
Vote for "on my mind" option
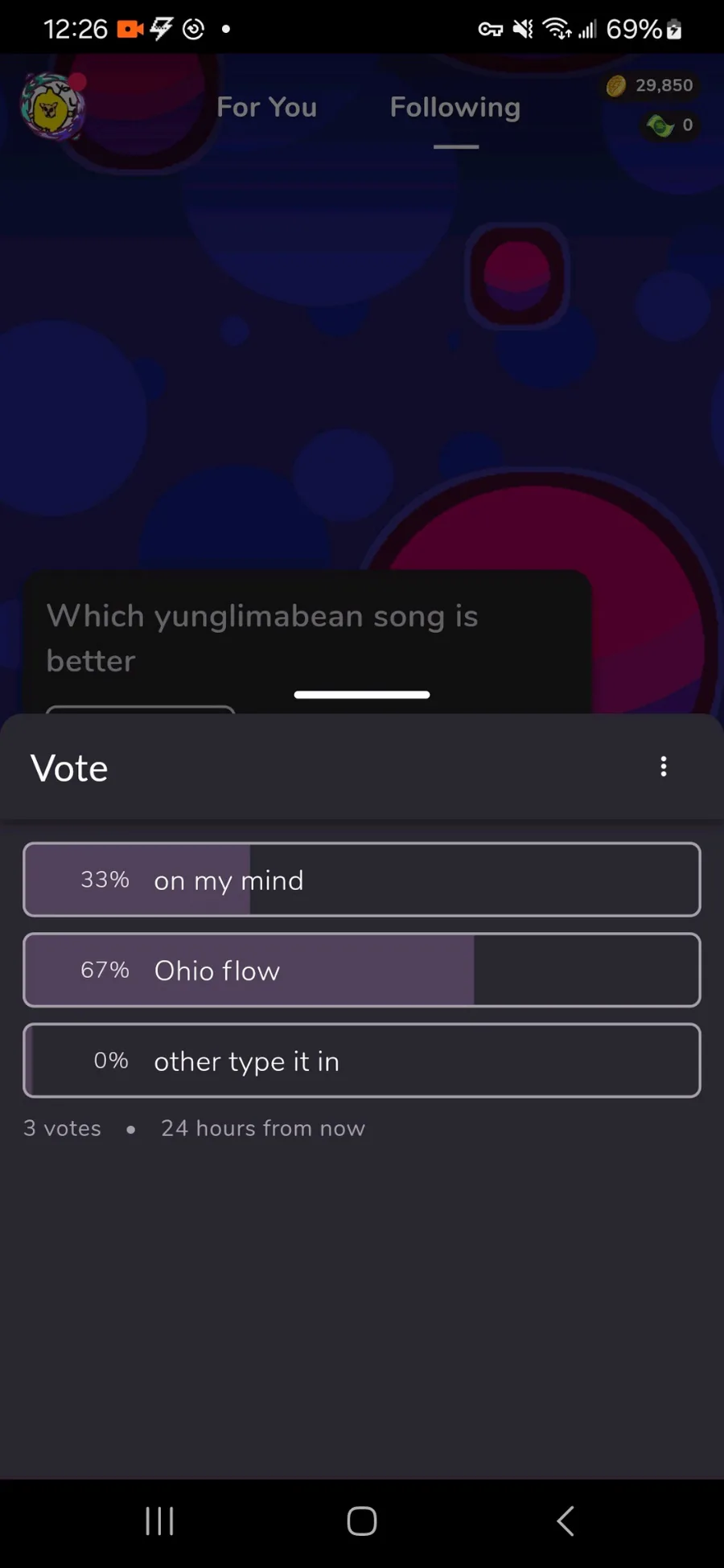pos(362,880)
